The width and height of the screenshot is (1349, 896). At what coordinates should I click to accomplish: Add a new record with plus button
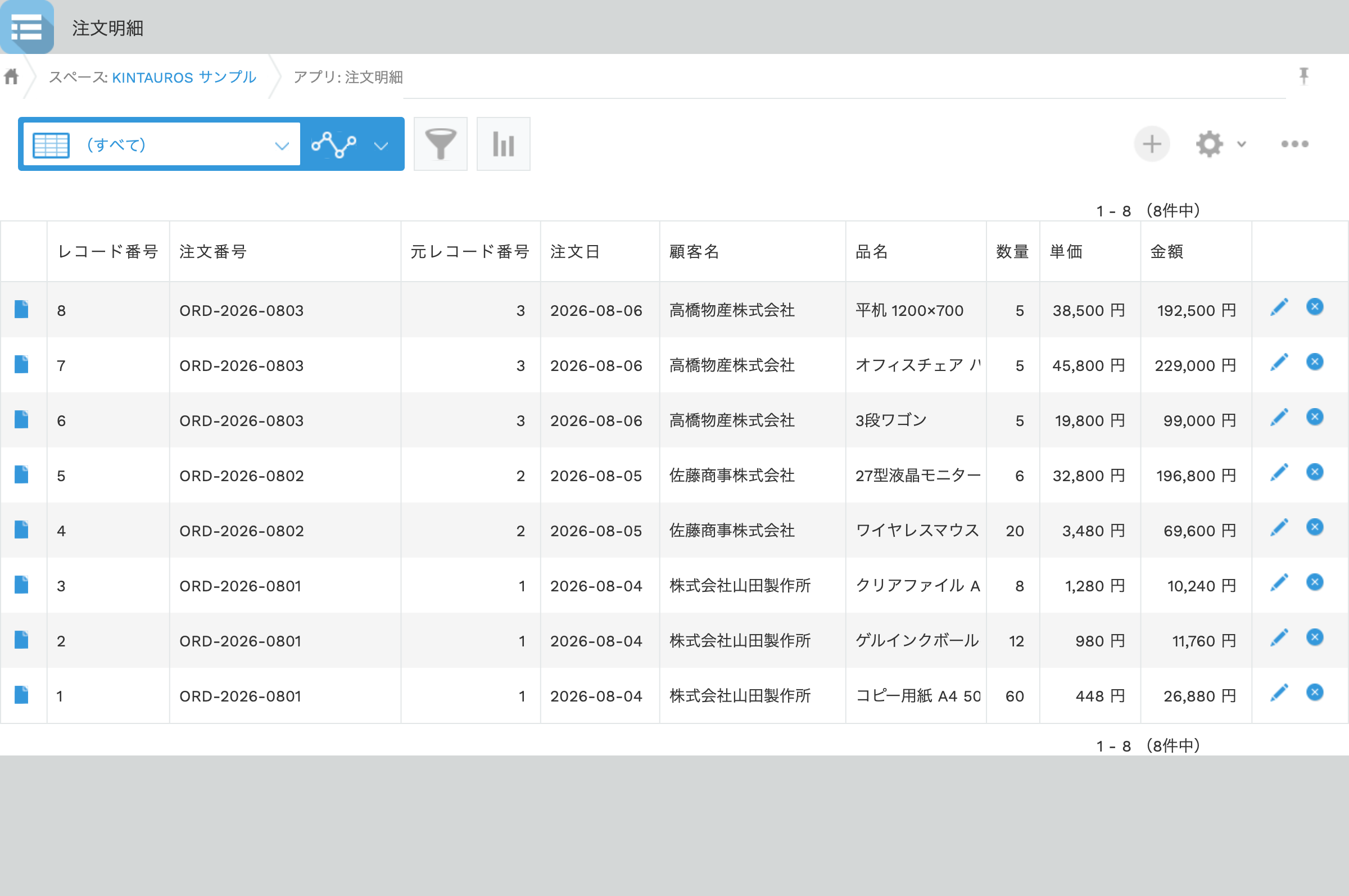click(1152, 144)
